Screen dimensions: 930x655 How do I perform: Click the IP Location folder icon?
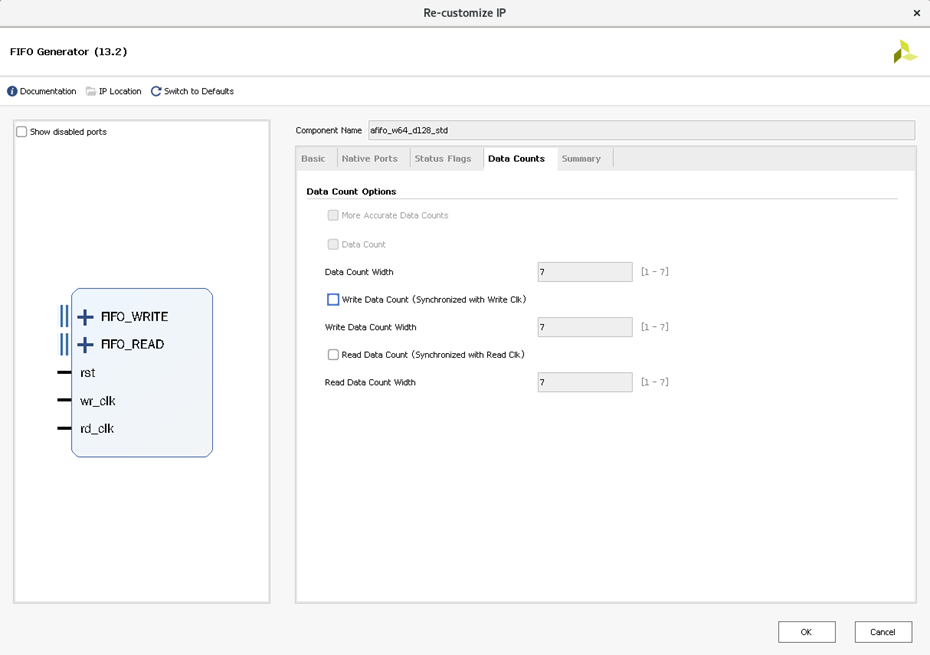click(x=91, y=91)
